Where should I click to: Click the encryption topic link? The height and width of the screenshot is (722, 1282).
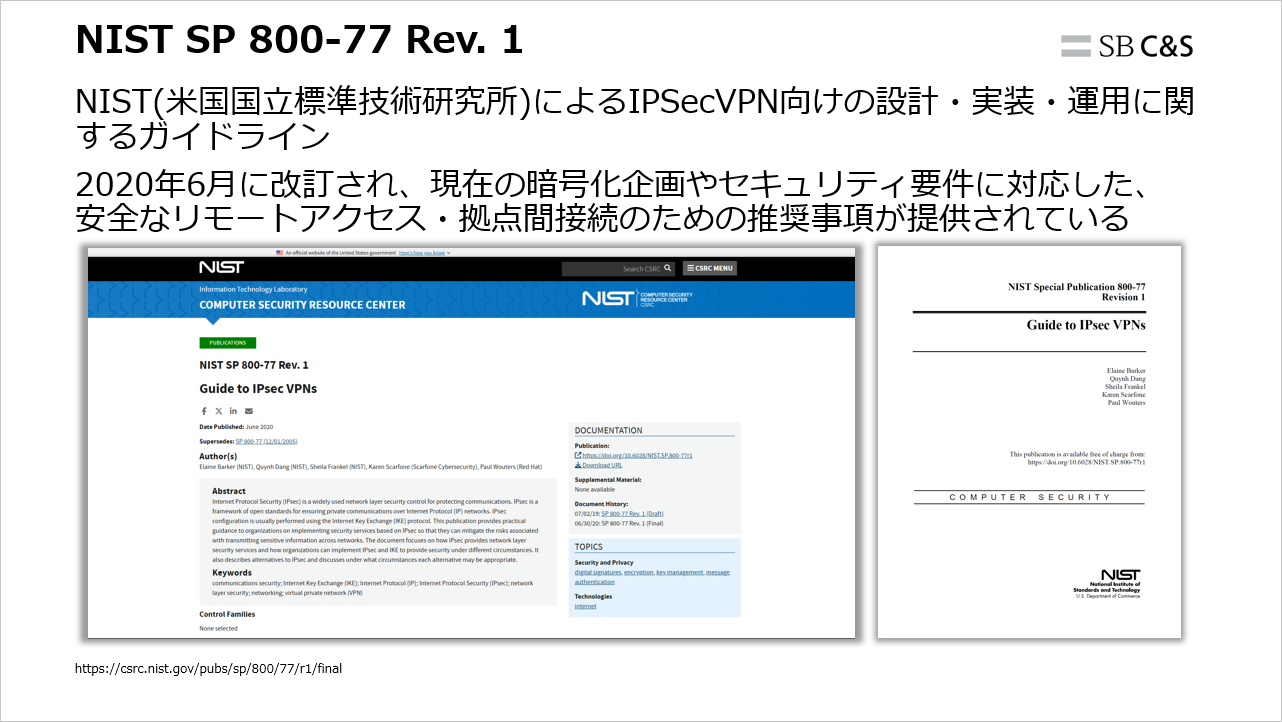pyautogui.click(x=639, y=572)
